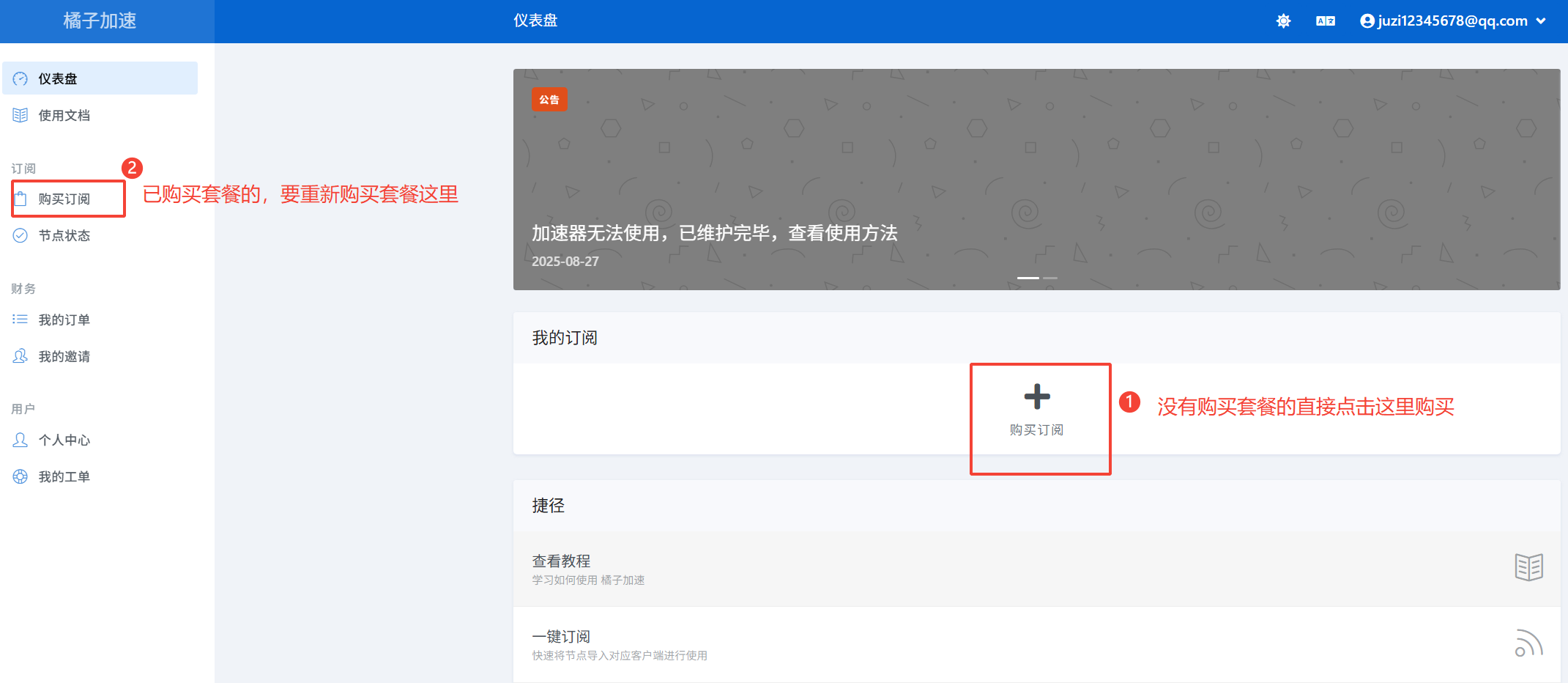Click the 橘子加速 logo title
1568x683 pixels.
100,21
